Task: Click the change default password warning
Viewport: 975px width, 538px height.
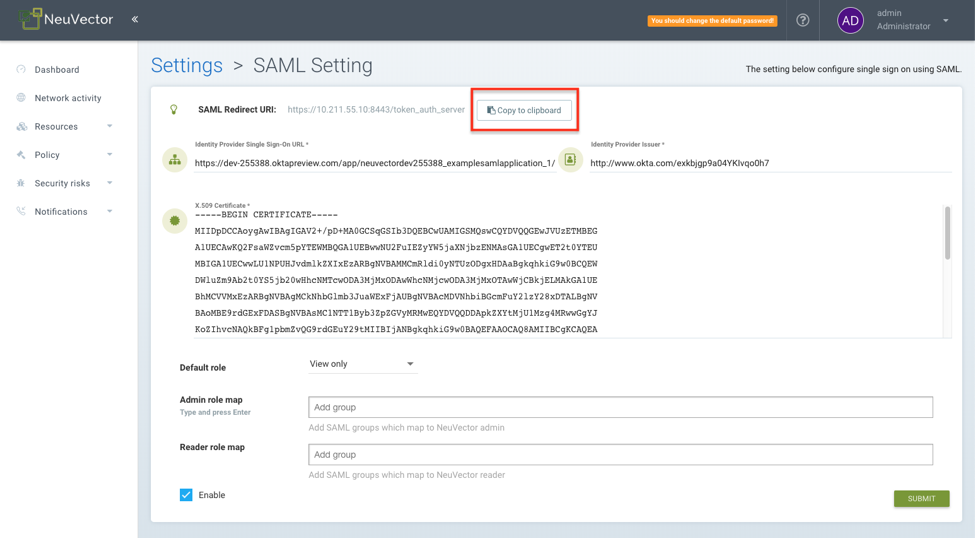Action: pyautogui.click(x=713, y=21)
